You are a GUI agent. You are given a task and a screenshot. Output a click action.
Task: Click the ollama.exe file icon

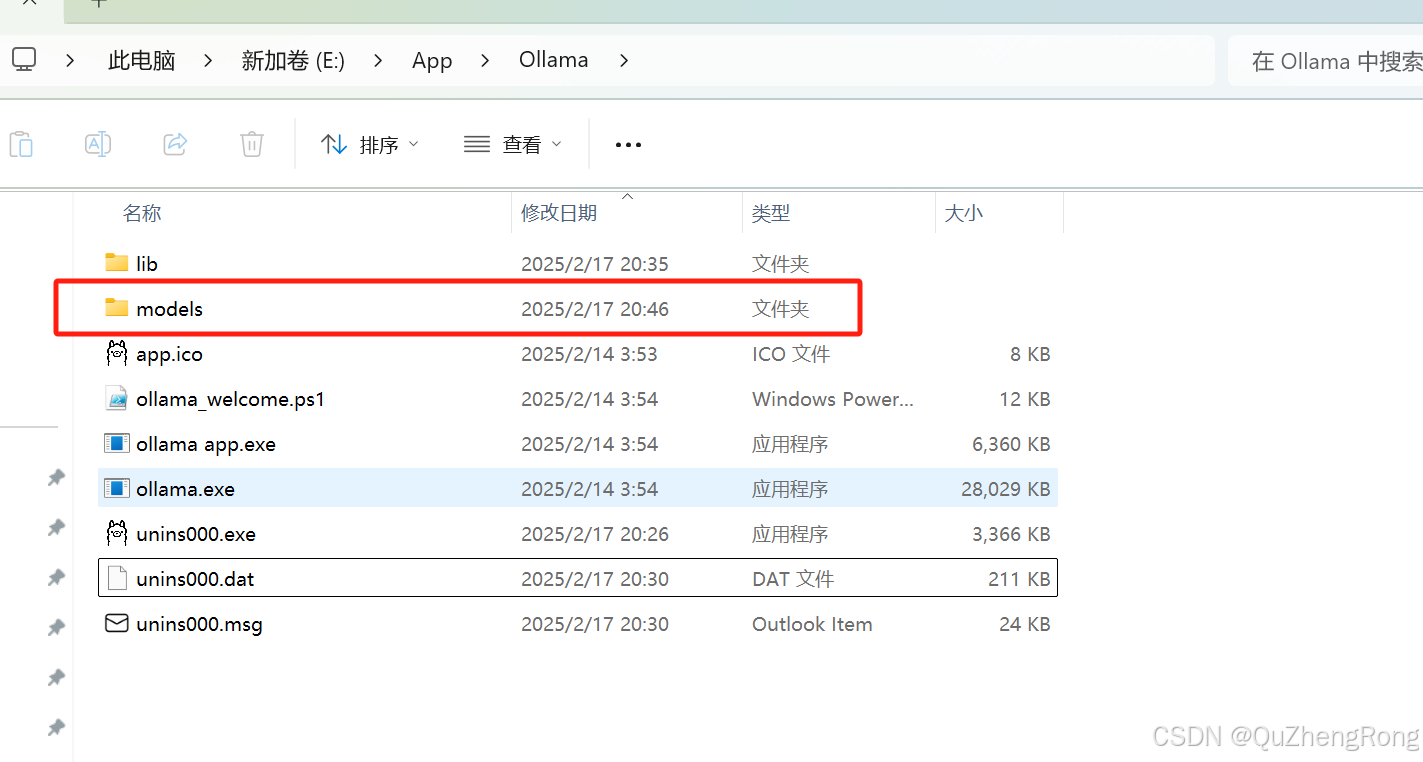pos(117,488)
